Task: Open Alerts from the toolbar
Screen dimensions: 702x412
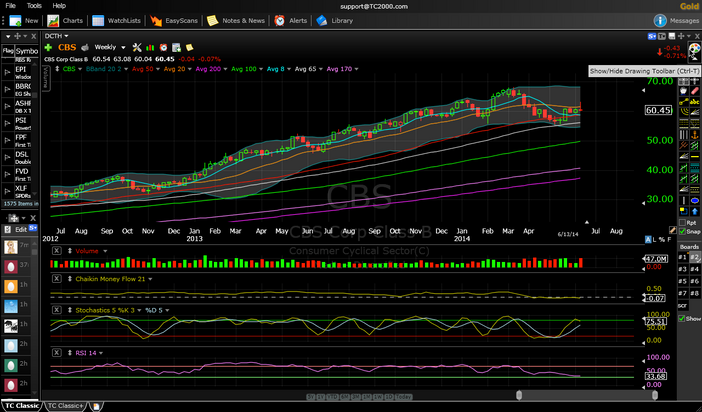Action: tap(291, 21)
